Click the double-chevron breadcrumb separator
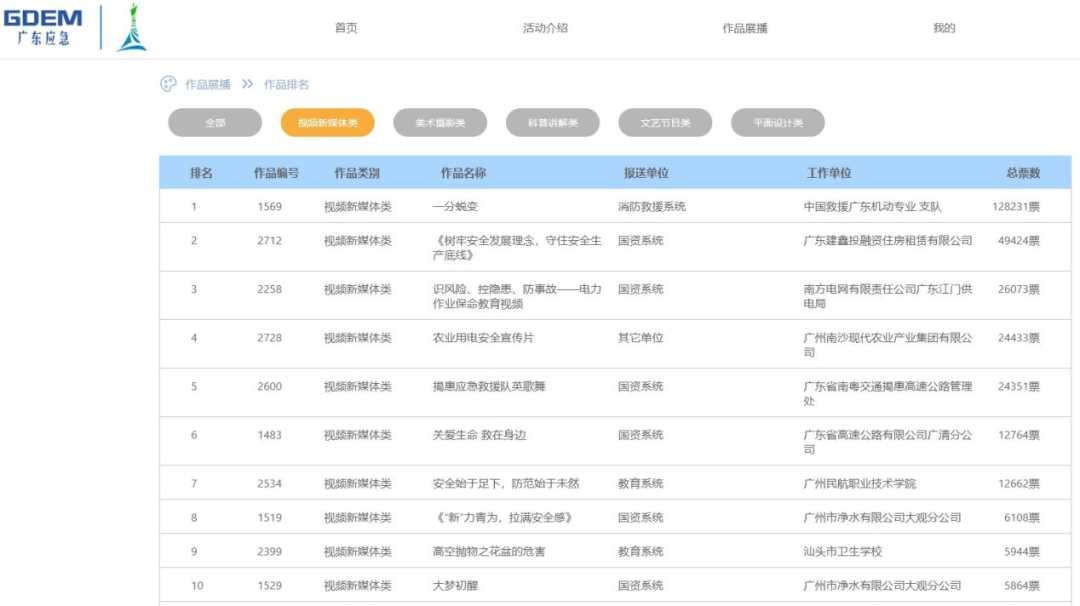The width and height of the screenshot is (1080, 606). [x=247, y=84]
